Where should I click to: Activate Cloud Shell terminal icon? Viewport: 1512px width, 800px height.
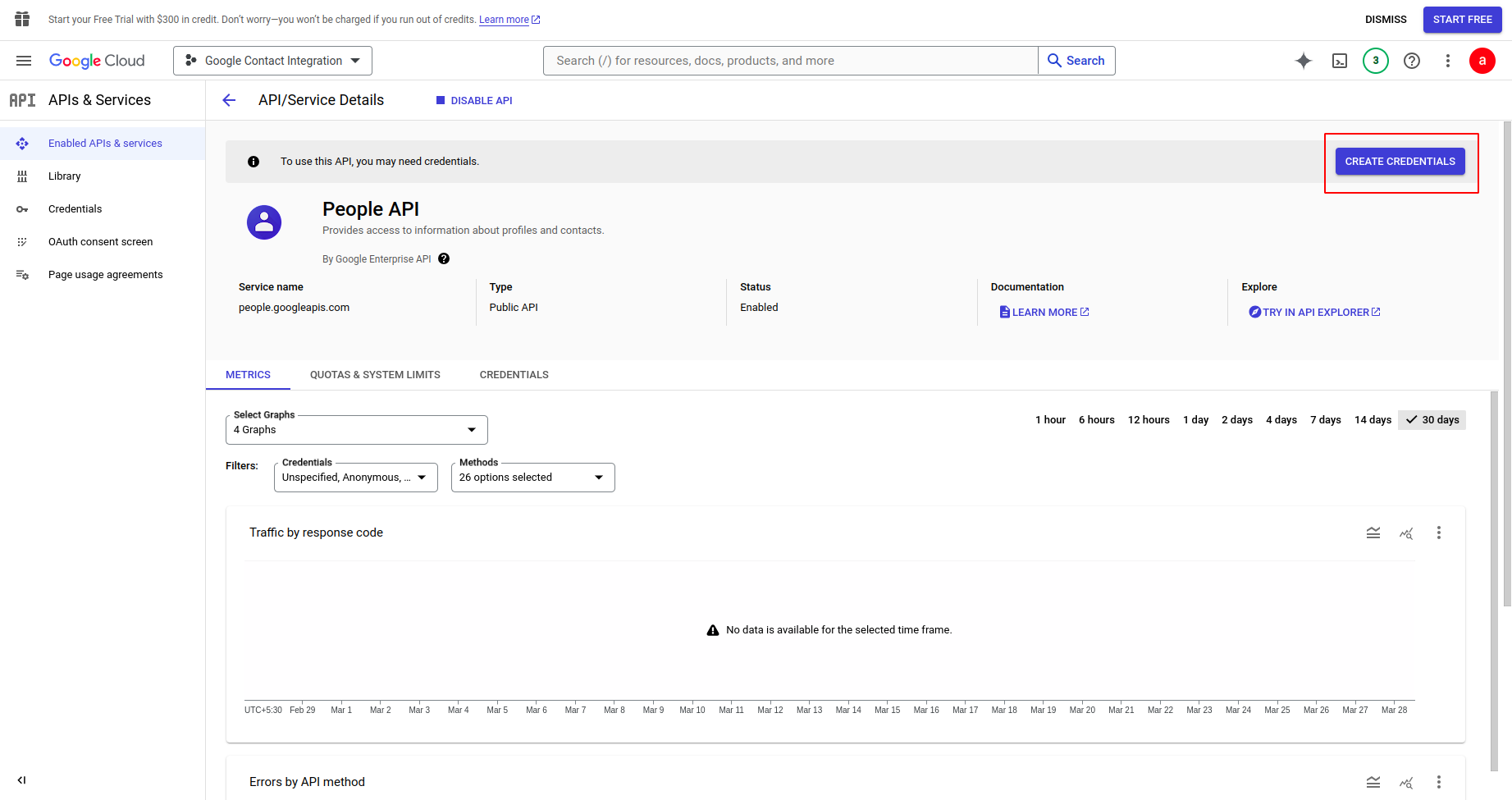click(x=1340, y=61)
